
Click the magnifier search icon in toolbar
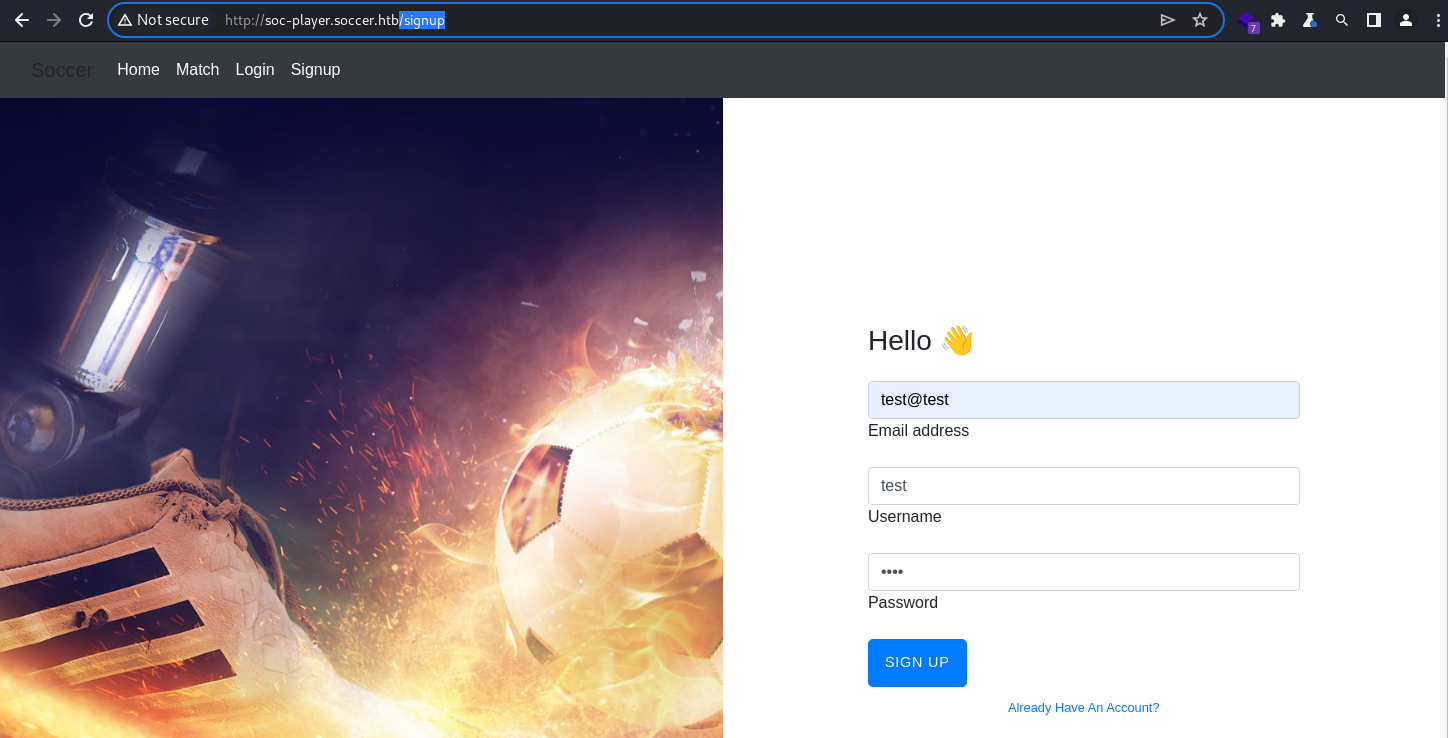1342,20
